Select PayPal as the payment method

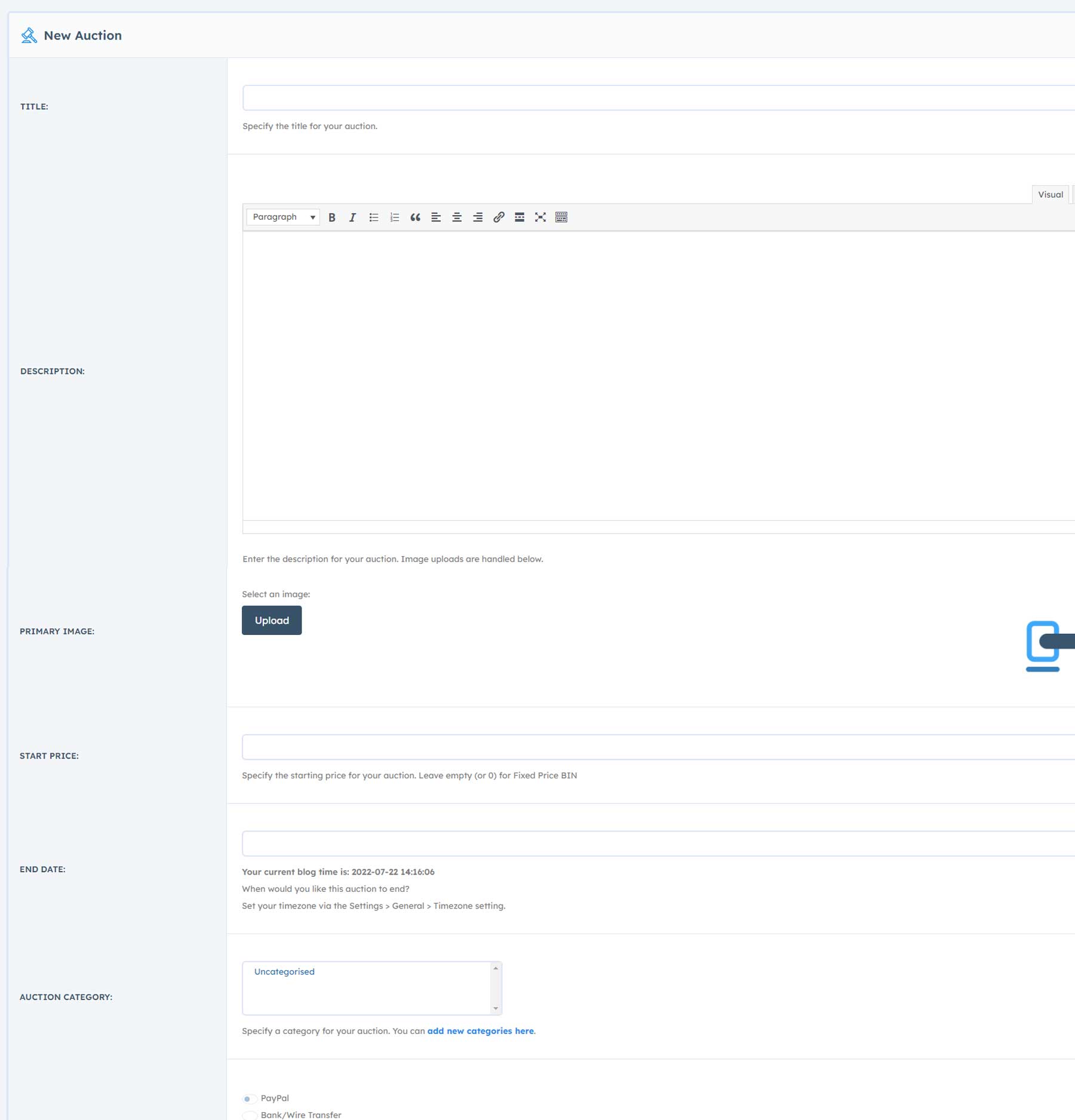(248, 1098)
